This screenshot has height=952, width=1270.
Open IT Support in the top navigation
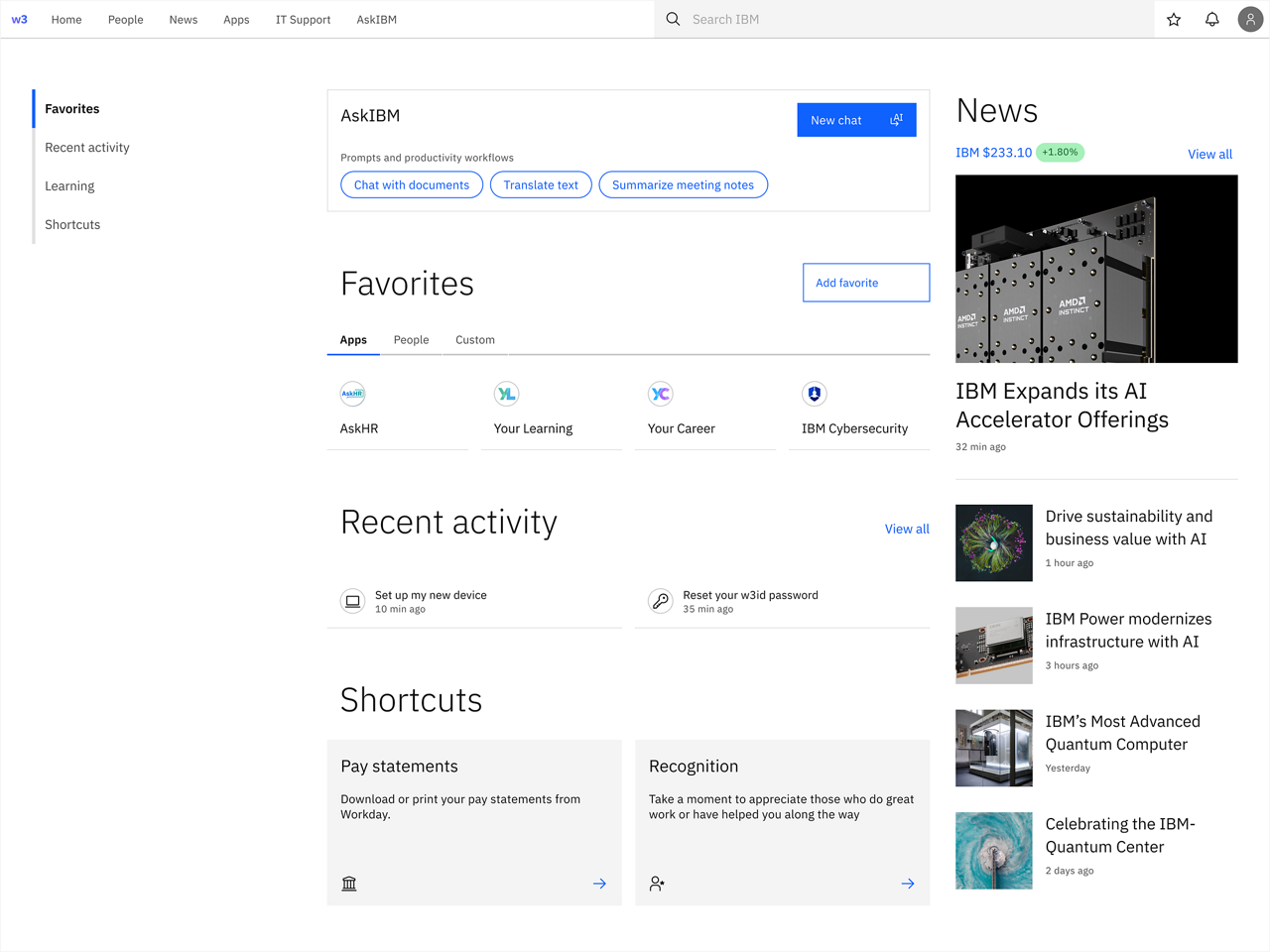click(303, 19)
